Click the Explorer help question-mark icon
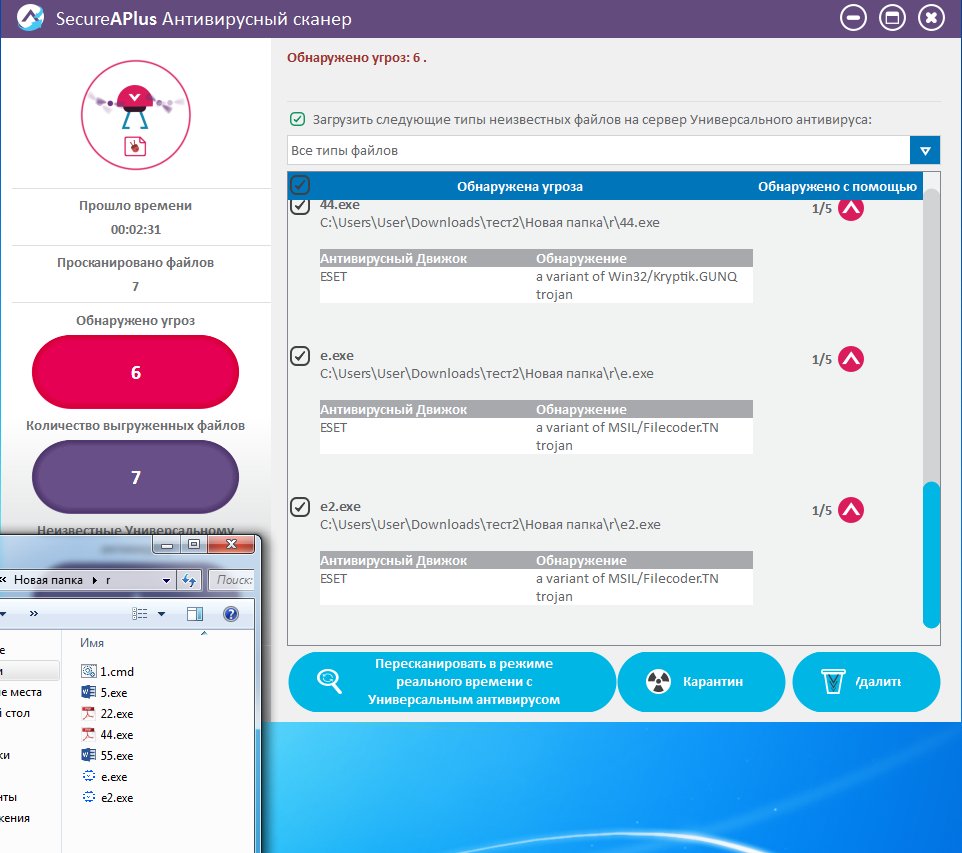The width and height of the screenshot is (962, 853). (231, 614)
